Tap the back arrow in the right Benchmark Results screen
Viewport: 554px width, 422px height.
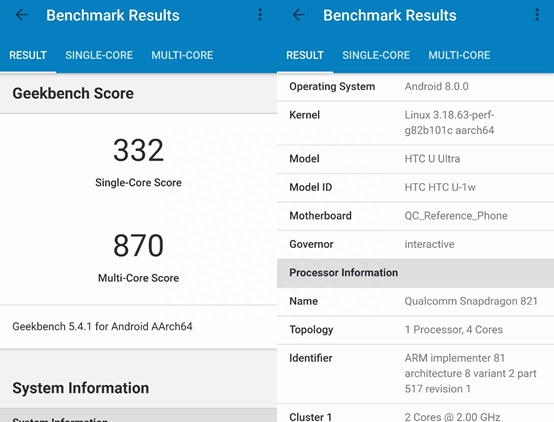tap(299, 15)
